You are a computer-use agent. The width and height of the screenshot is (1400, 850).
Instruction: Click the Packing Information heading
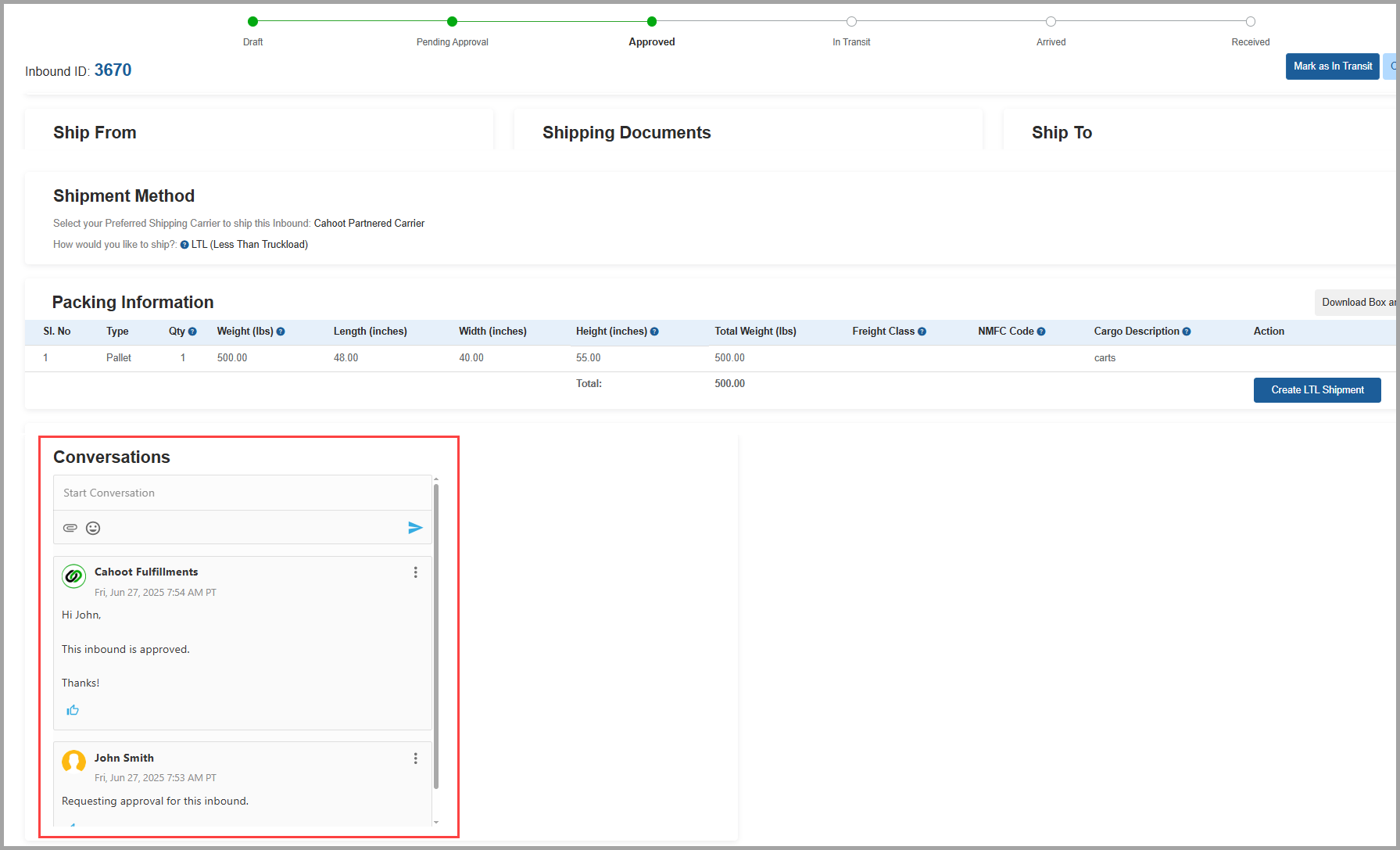pos(133,303)
